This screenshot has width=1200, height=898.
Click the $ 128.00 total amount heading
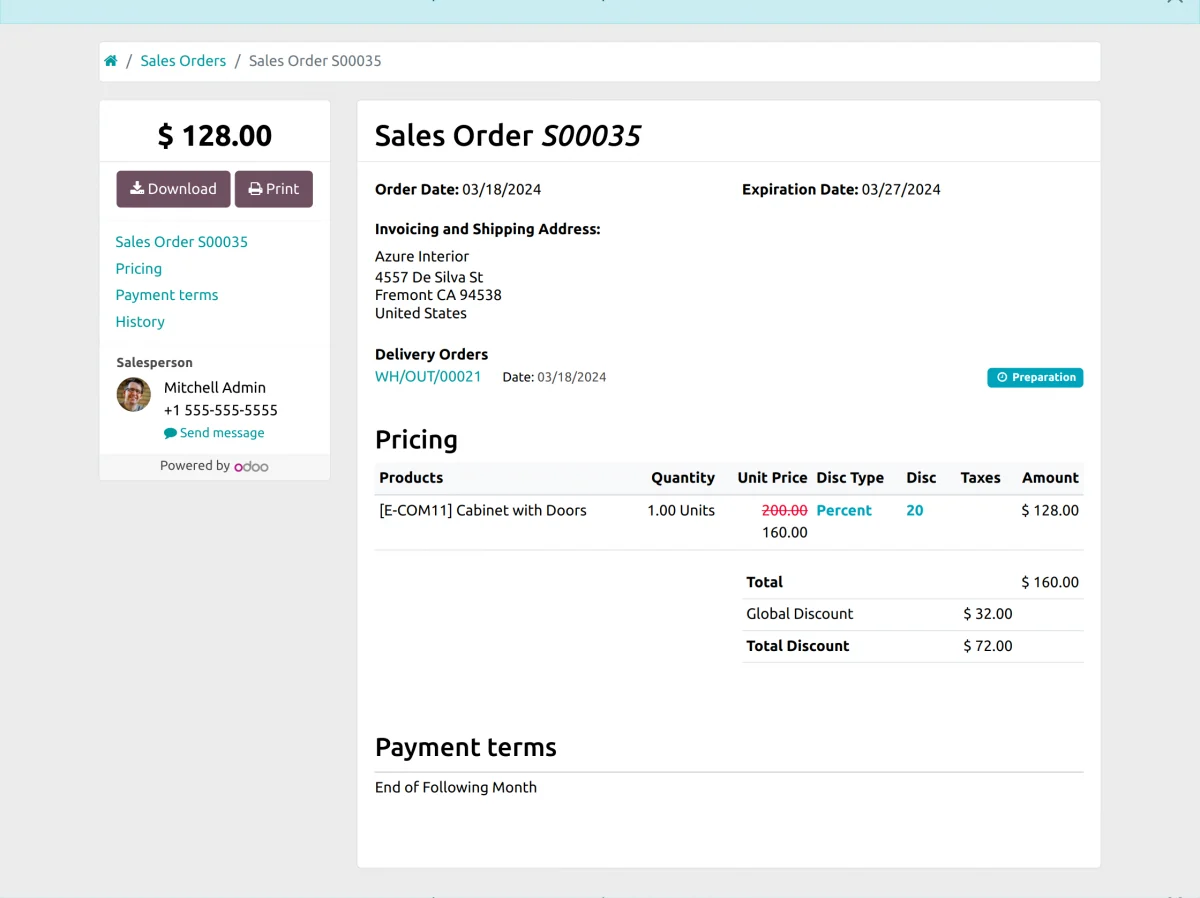[214, 135]
